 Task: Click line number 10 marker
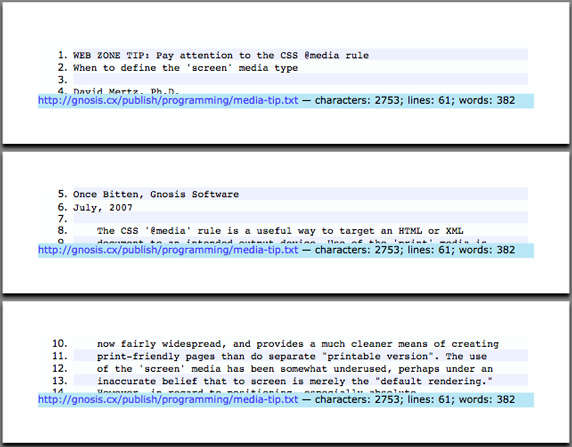coord(60,343)
